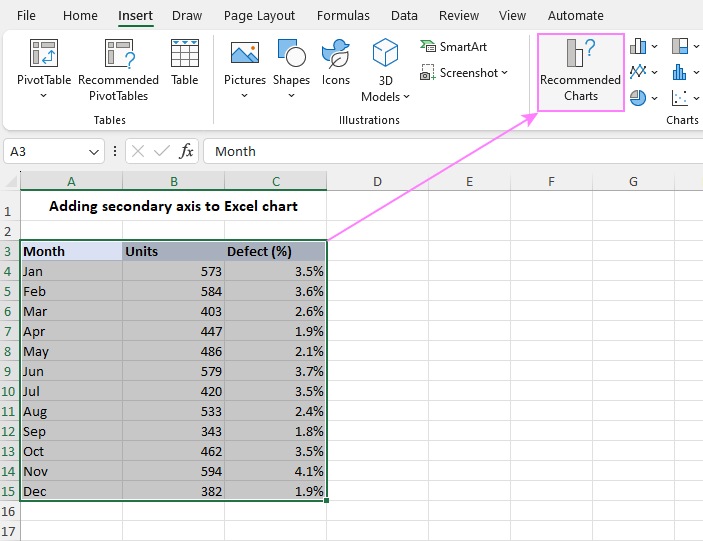Viewport: 703px width, 541px height.
Task: Switch to the Automate tab
Action: 575,15
